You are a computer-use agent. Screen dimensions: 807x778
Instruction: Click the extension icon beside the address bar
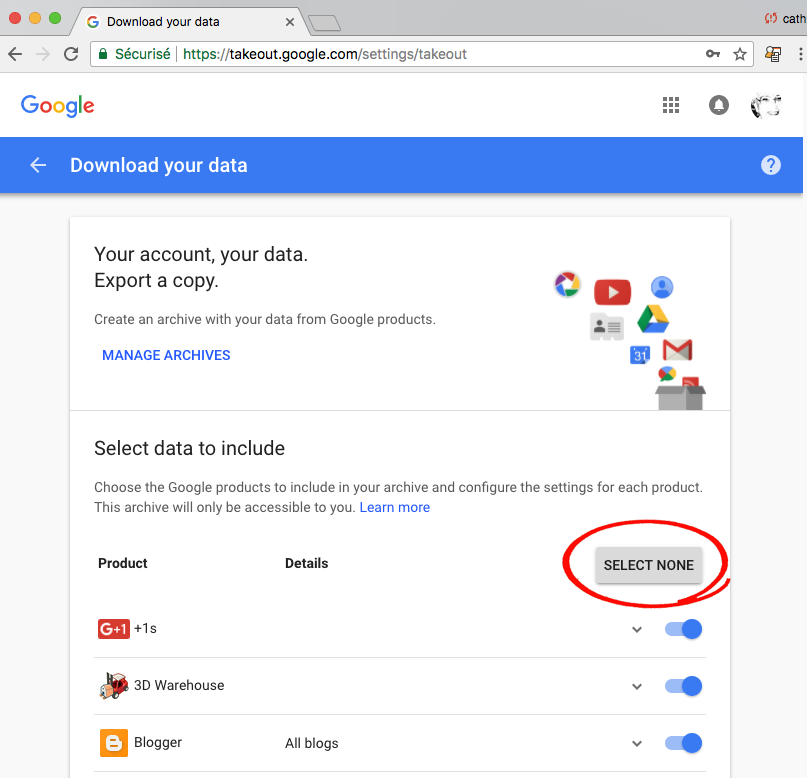point(773,54)
